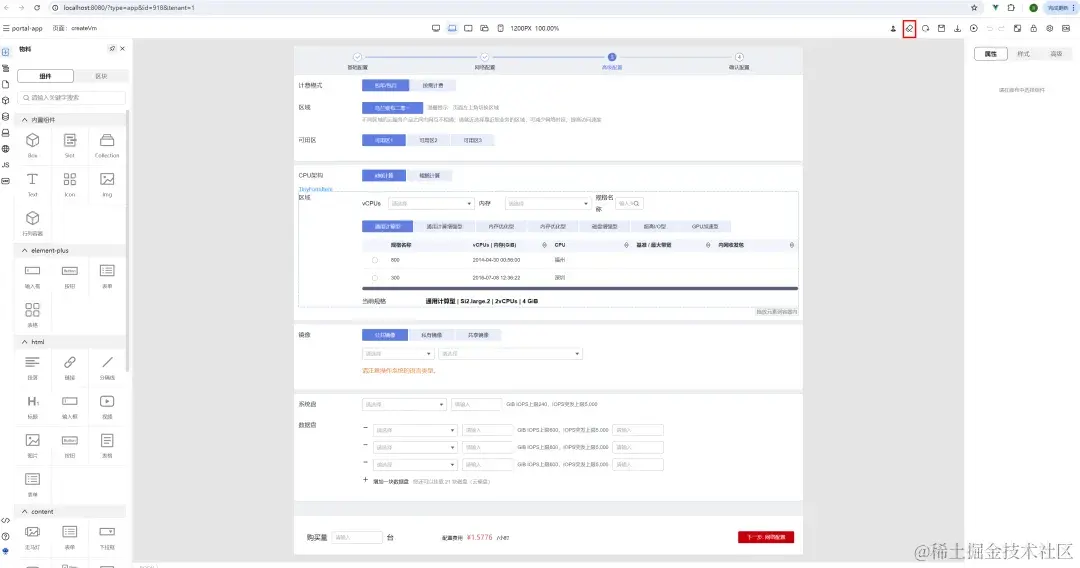Image resolution: width=1080 pixels, height=568 pixels.
Task: Click the refresh icon in top toolbar
Action: [925, 29]
